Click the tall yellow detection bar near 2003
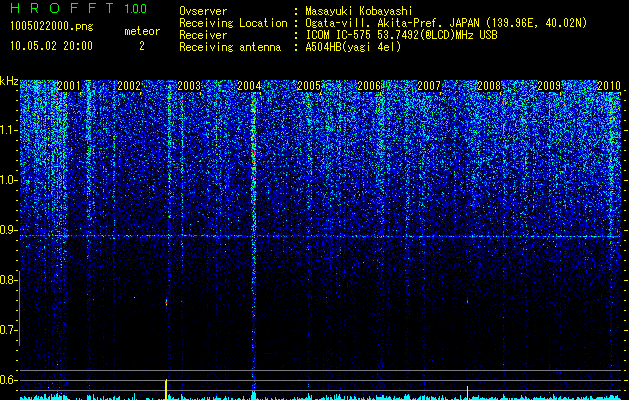This screenshot has width=629, height=400. point(166,389)
